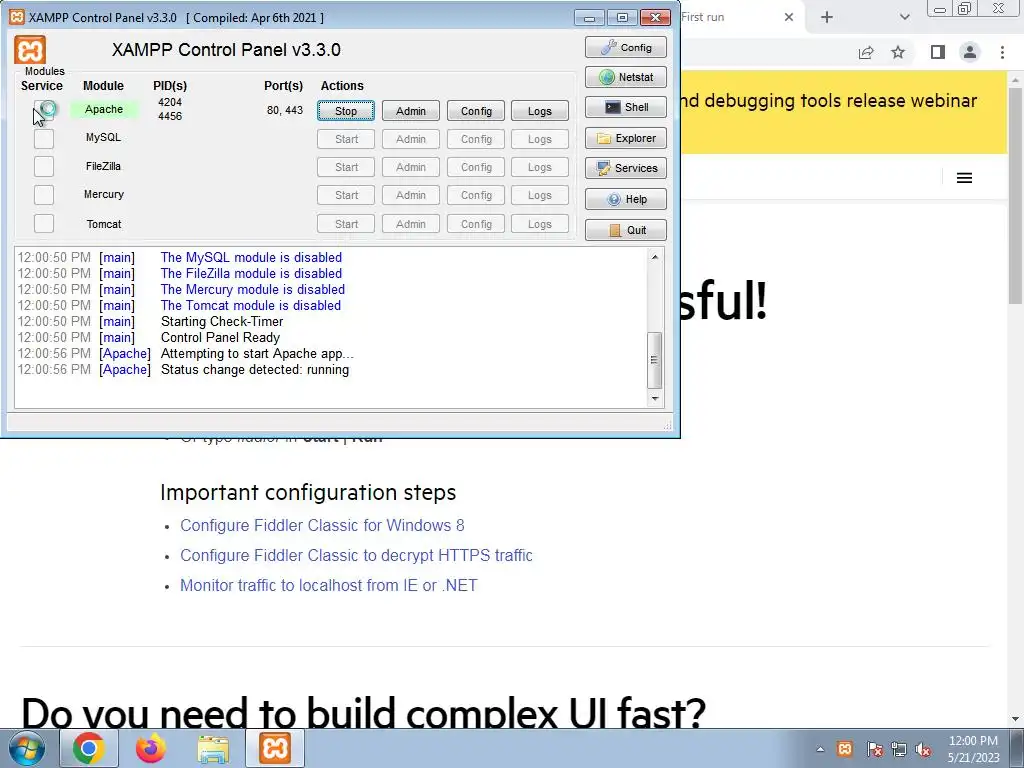Start the Tomcat module

tap(346, 224)
